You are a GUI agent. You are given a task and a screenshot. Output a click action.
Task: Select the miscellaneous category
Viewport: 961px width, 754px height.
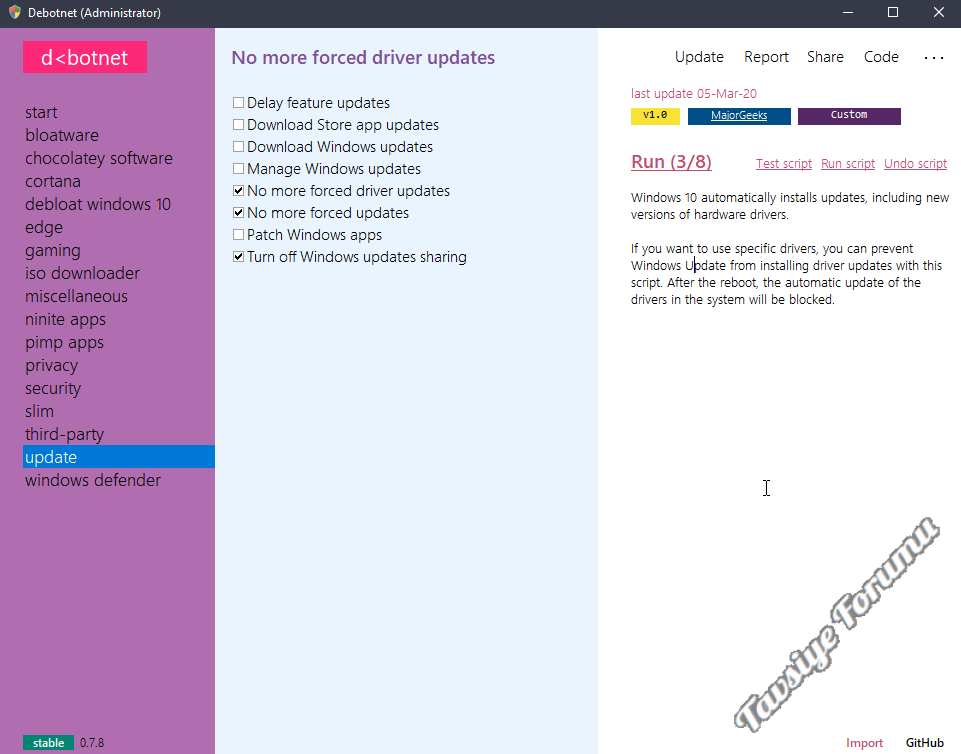[x=77, y=296]
